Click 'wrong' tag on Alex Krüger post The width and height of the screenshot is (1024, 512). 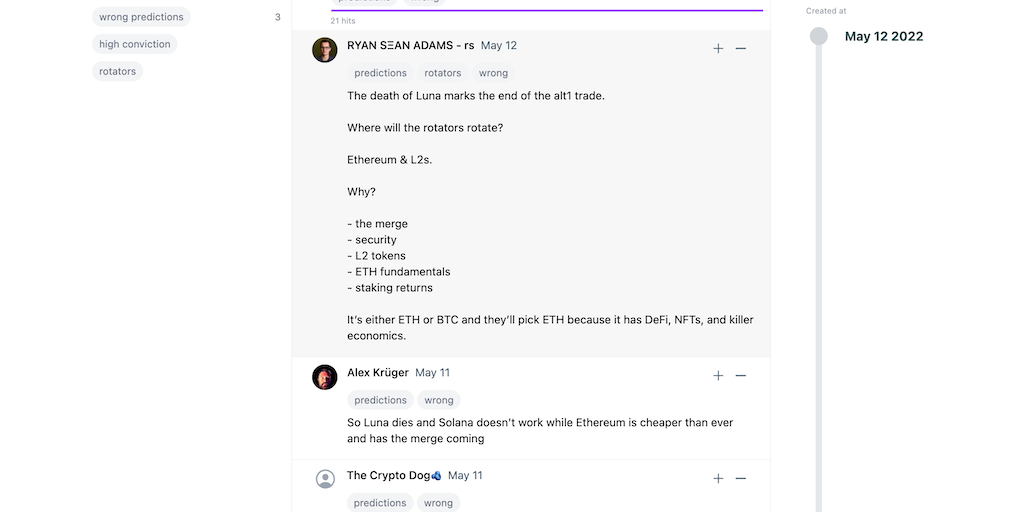coord(439,400)
